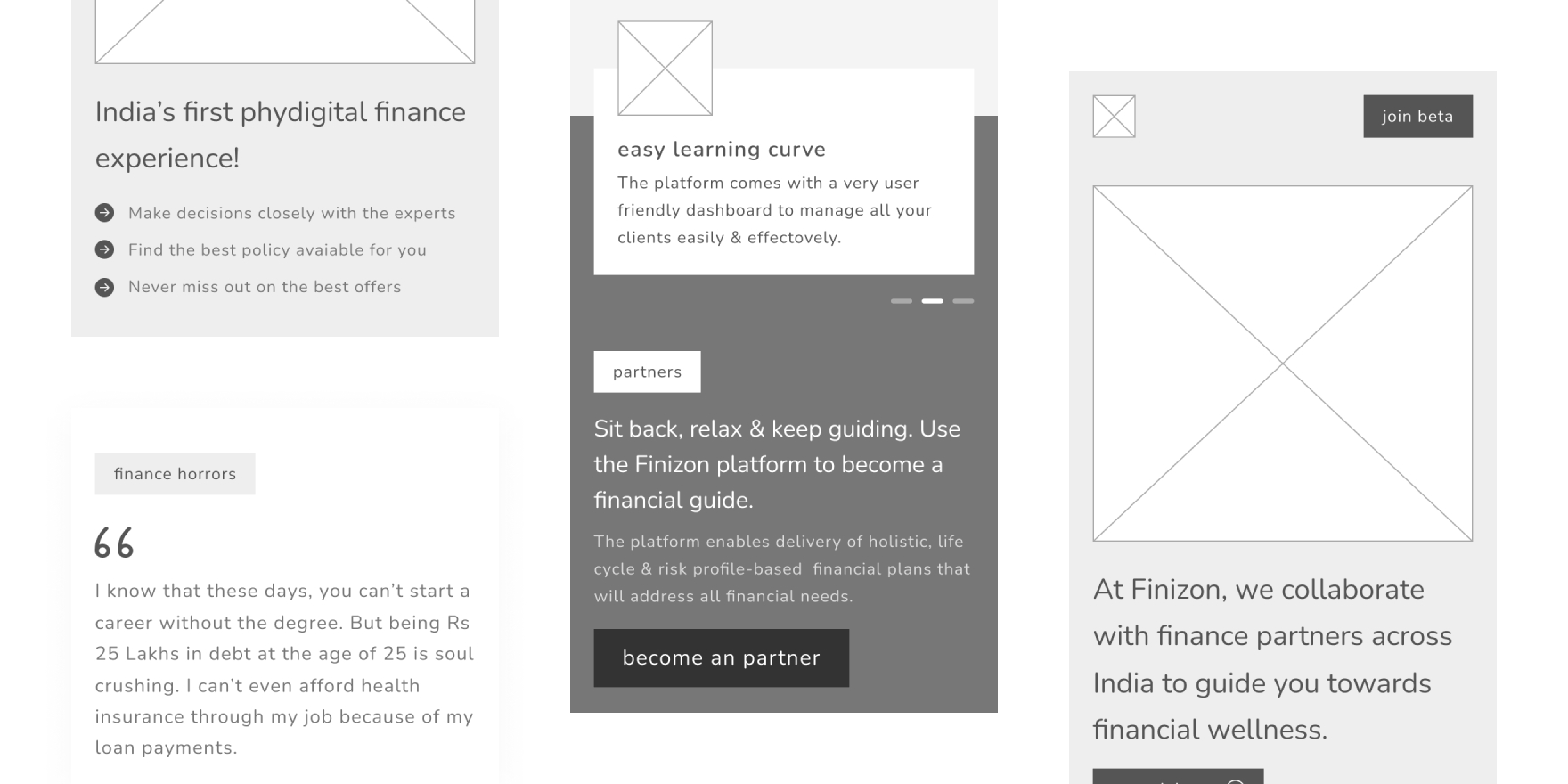Click arrow icon beside Never miss out
Viewport: 1568px width, 784px height.
point(104,287)
